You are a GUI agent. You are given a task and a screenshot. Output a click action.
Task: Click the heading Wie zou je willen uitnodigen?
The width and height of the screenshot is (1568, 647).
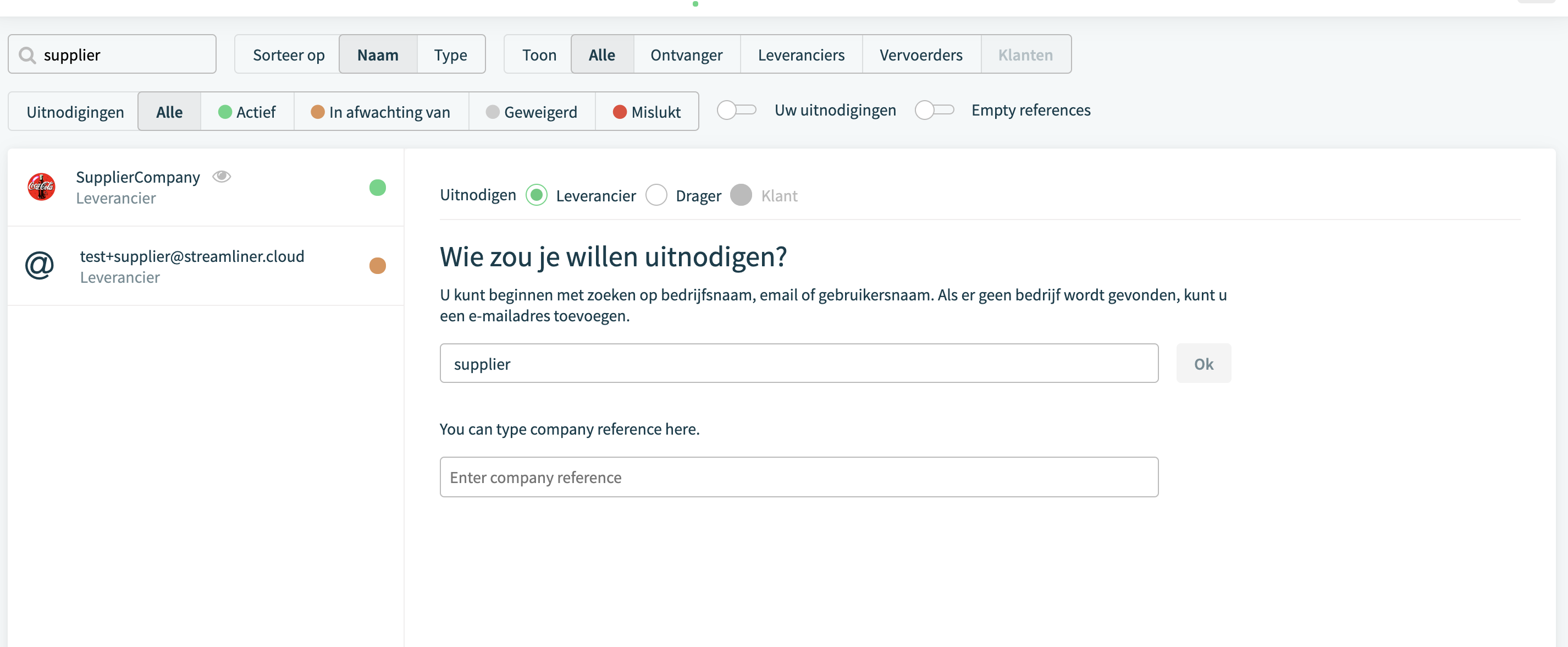click(x=613, y=256)
